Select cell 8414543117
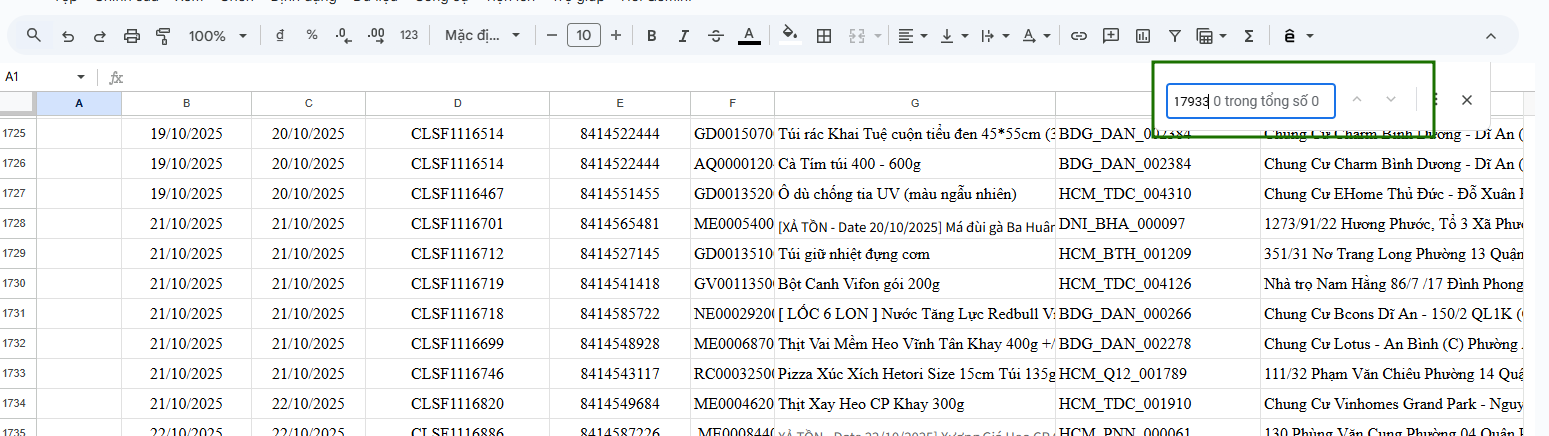The image size is (1549, 436). point(620,373)
